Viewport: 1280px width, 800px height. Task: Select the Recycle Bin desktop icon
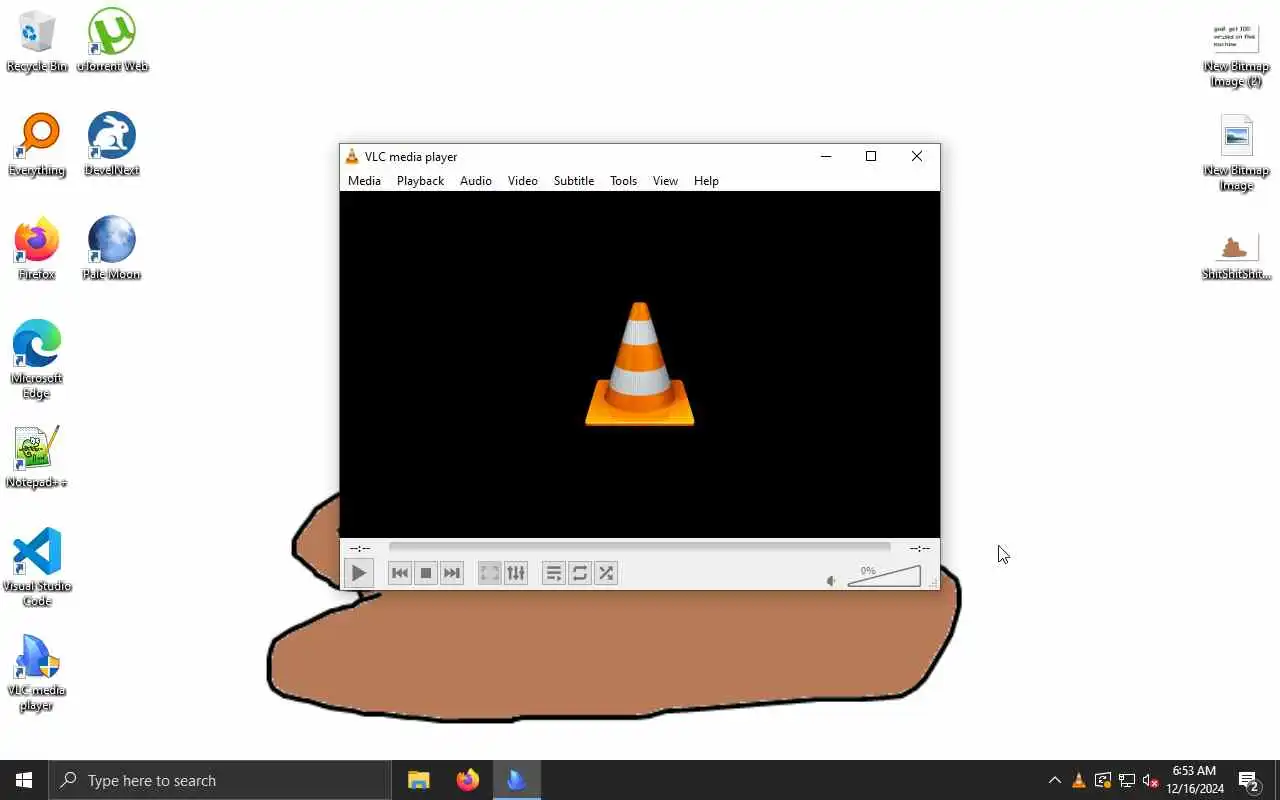click(x=37, y=40)
